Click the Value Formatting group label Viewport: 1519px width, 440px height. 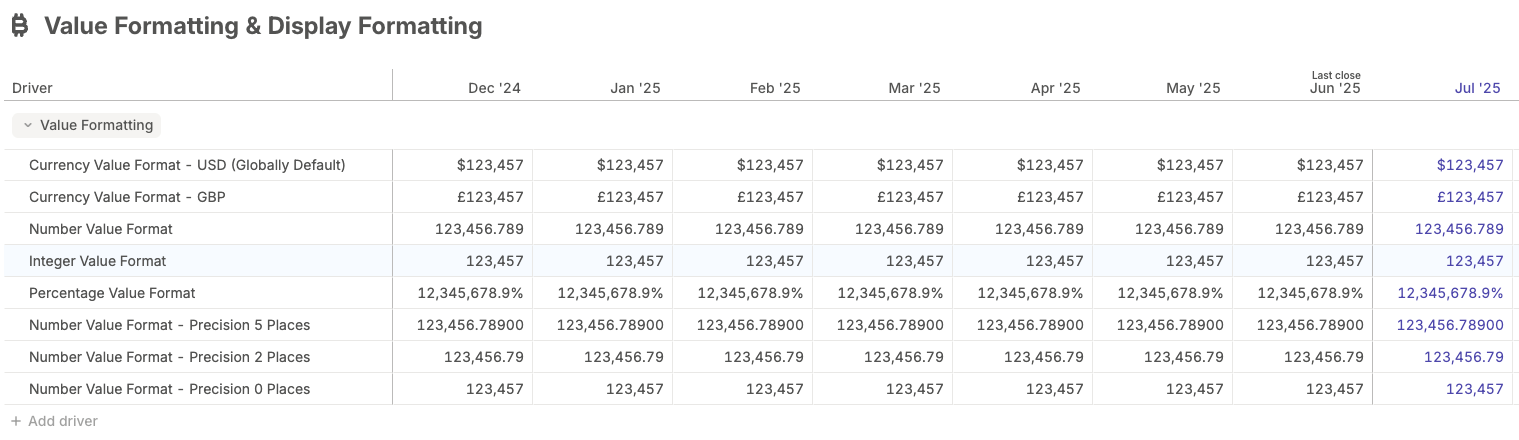pyautogui.click(x=96, y=126)
